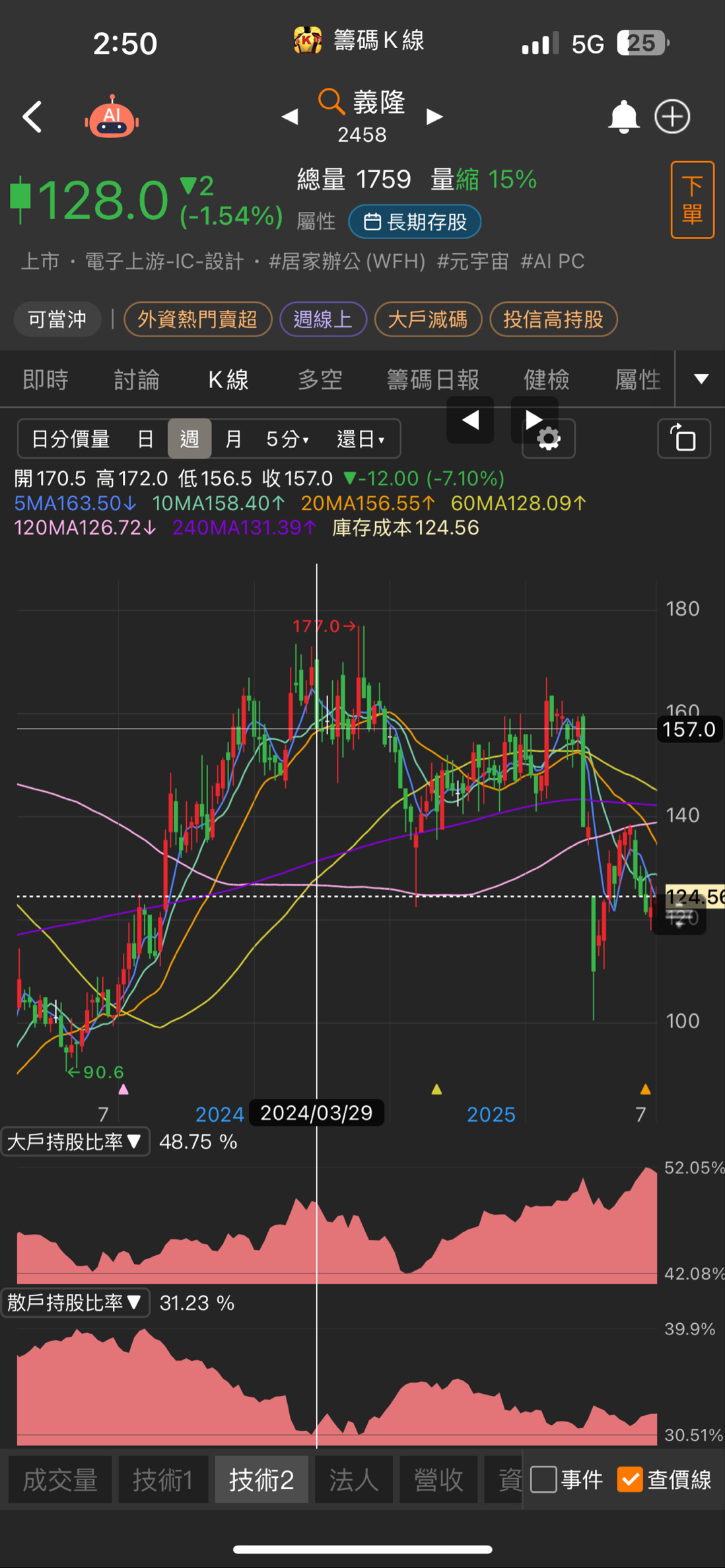Tap the #居家辦公 (WFH) hashtag
Viewport: 725px width, 1568px height.
(x=347, y=261)
